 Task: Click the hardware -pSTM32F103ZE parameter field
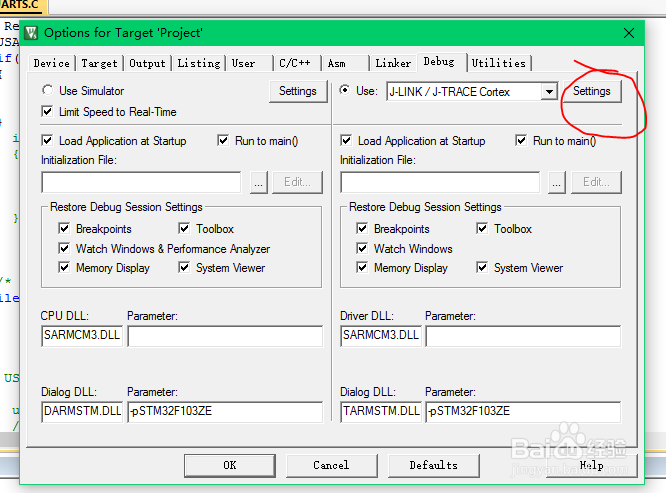click(x=523, y=412)
